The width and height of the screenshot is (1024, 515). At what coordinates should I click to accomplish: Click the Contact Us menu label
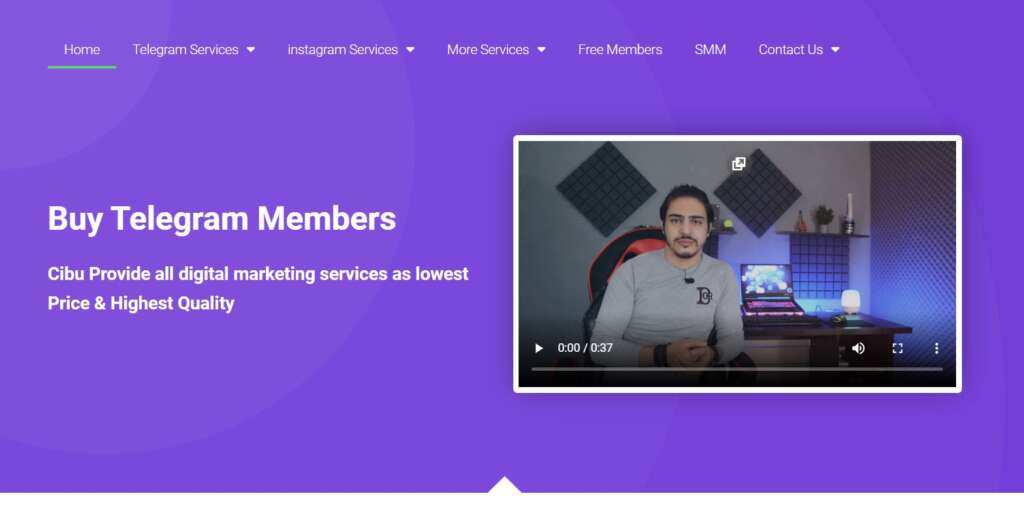(x=790, y=50)
